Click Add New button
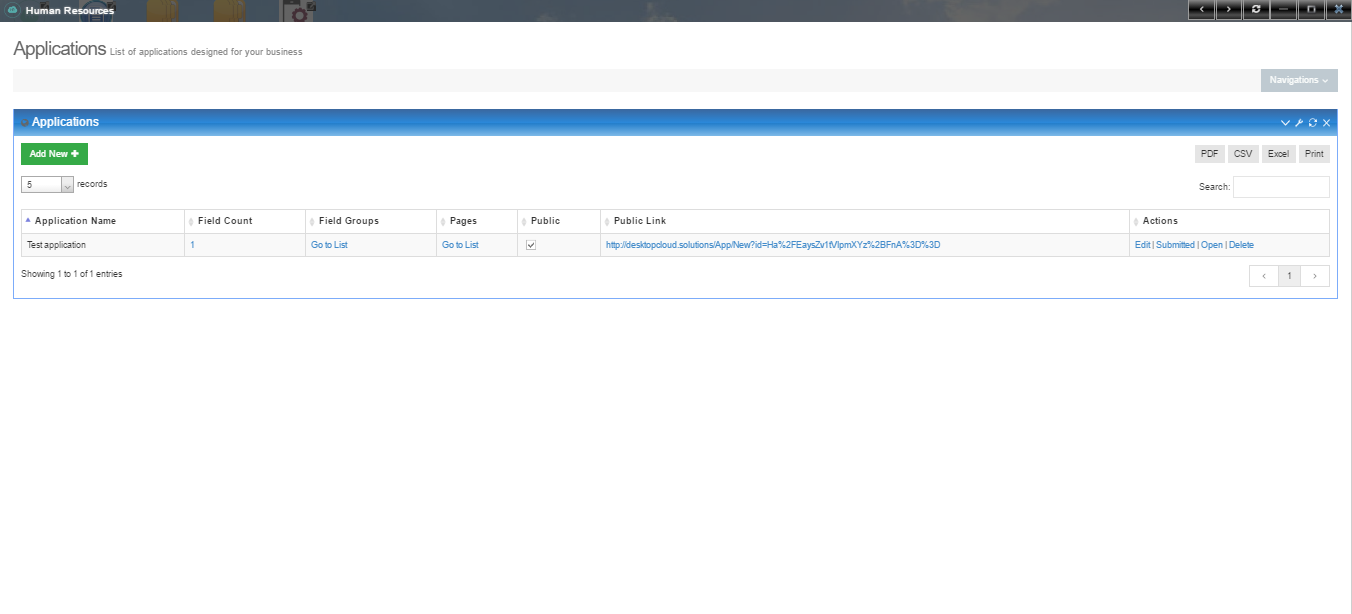Image resolution: width=1352 pixels, height=614 pixels. (54, 154)
